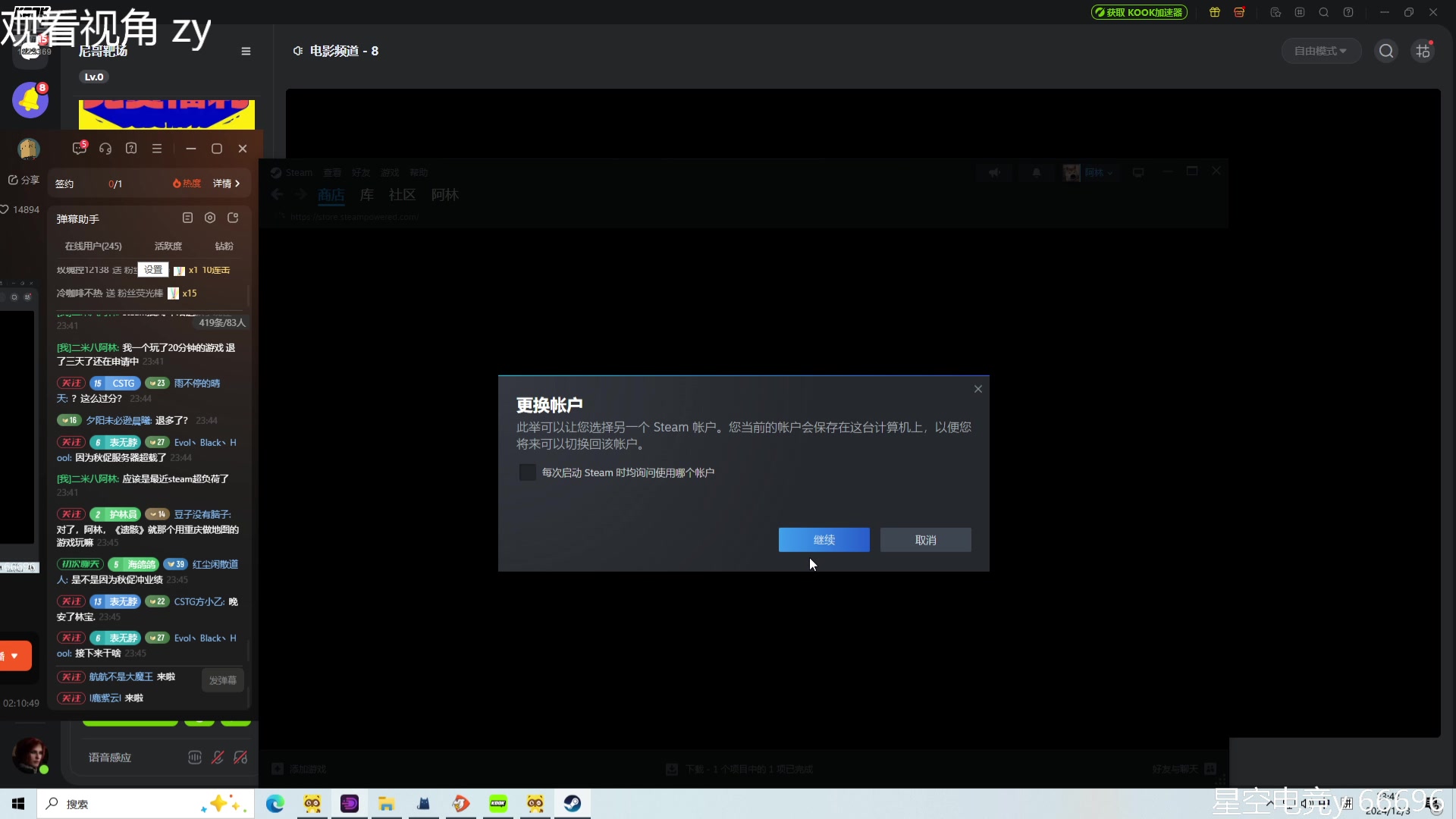Click the headset support icon in live tool
The width and height of the screenshot is (1456, 819).
pos(105,149)
